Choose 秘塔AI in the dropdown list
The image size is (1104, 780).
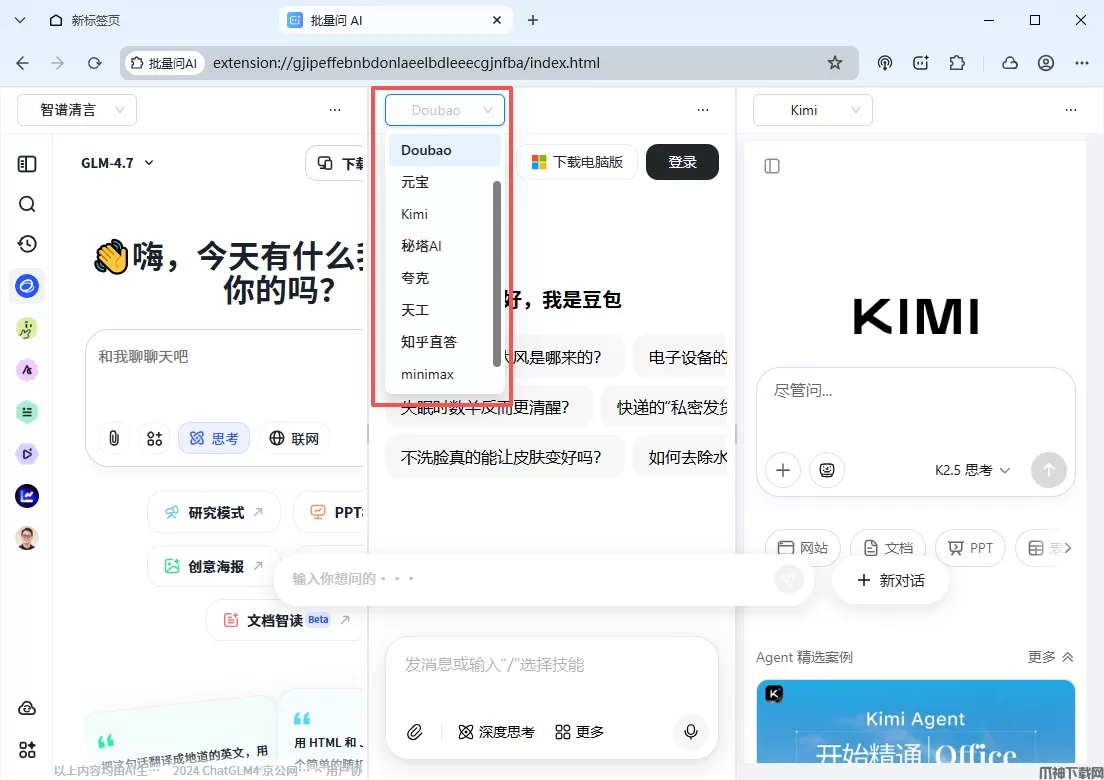(421, 246)
